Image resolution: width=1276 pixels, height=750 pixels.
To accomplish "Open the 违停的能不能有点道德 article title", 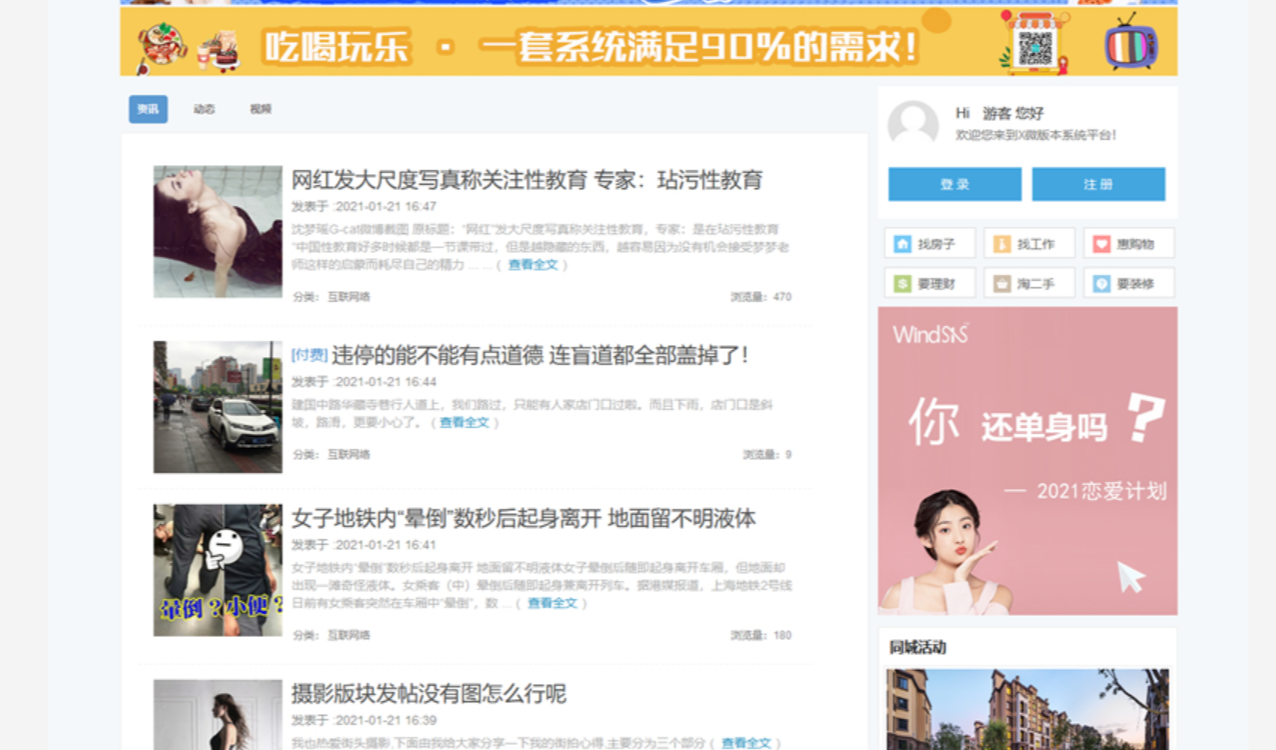I will 540,355.
